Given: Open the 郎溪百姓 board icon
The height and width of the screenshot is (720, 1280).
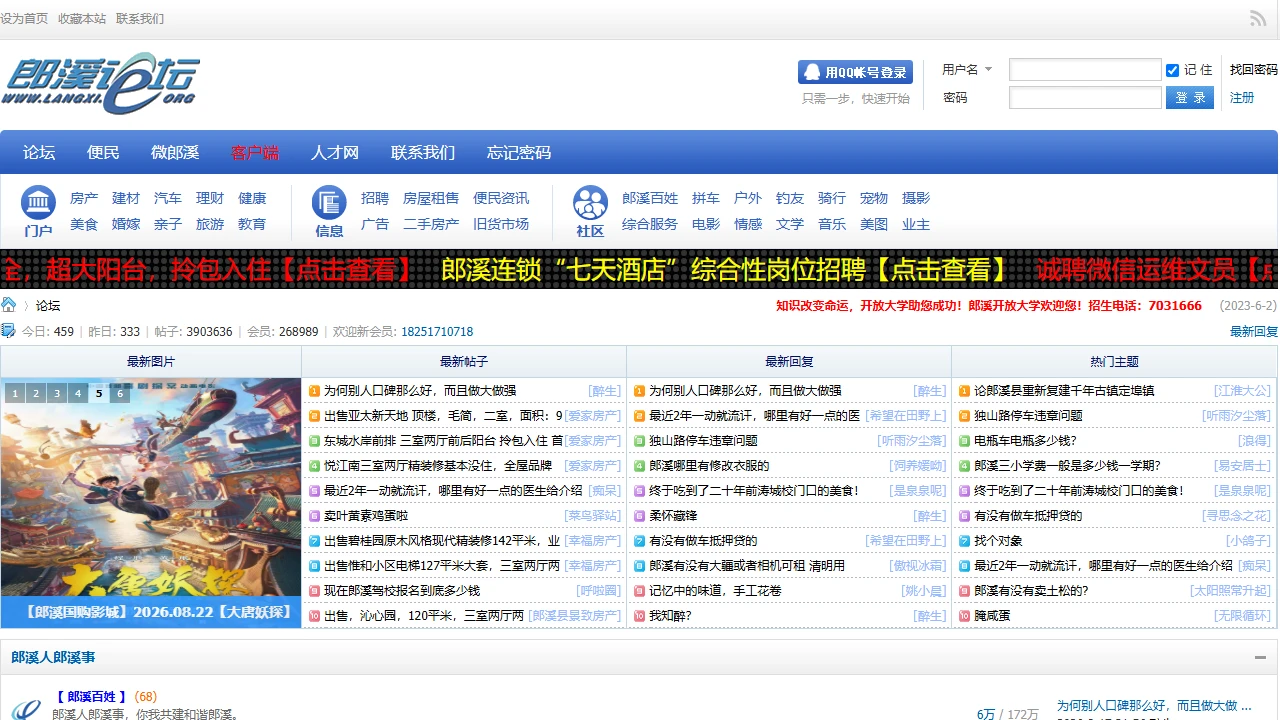Looking at the screenshot, I should click(x=27, y=707).
